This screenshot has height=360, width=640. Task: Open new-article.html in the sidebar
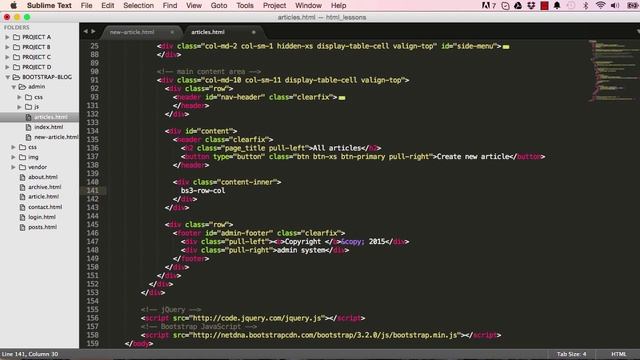point(56,137)
